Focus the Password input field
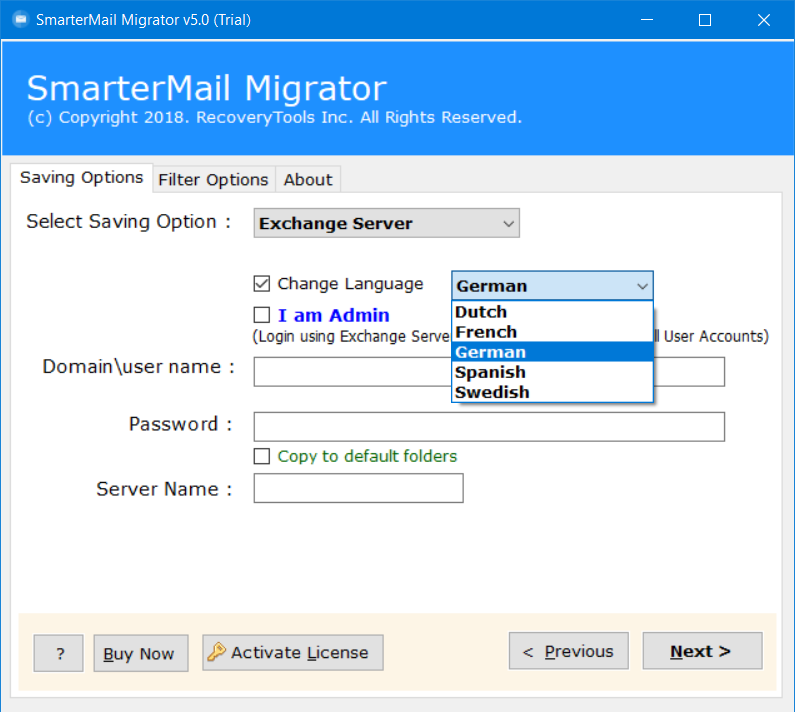This screenshot has height=712, width=795. [x=489, y=426]
